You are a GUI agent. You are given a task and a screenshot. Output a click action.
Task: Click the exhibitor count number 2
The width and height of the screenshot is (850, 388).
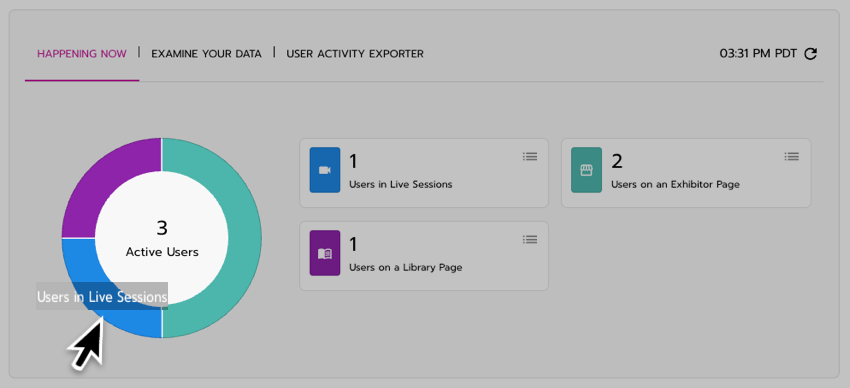tap(617, 161)
